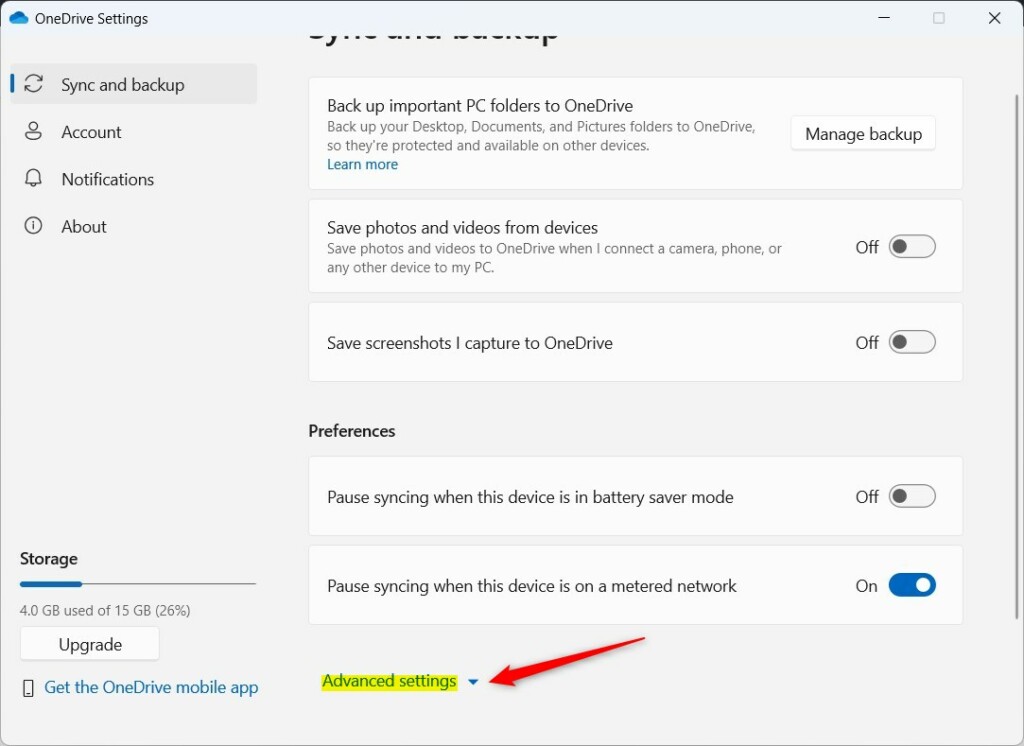Image resolution: width=1024 pixels, height=746 pixels.
Task: Open the Sync and backup section
Action: click(x=134, y=84)
